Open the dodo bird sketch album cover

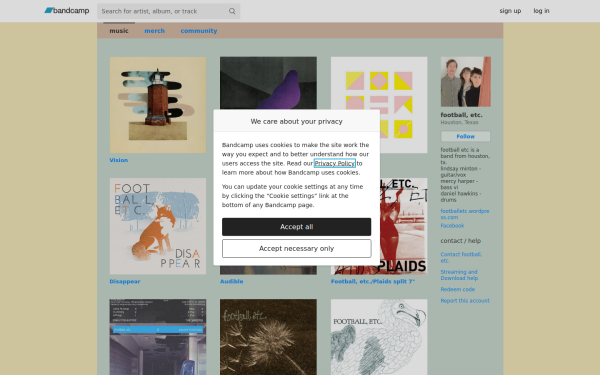click(379, 337)
